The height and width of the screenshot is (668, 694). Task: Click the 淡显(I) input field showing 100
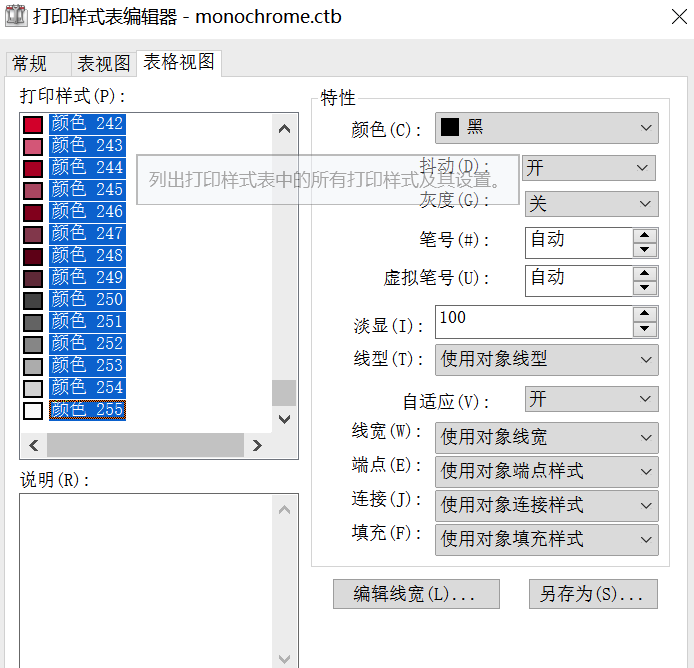[x=534, y=322]
